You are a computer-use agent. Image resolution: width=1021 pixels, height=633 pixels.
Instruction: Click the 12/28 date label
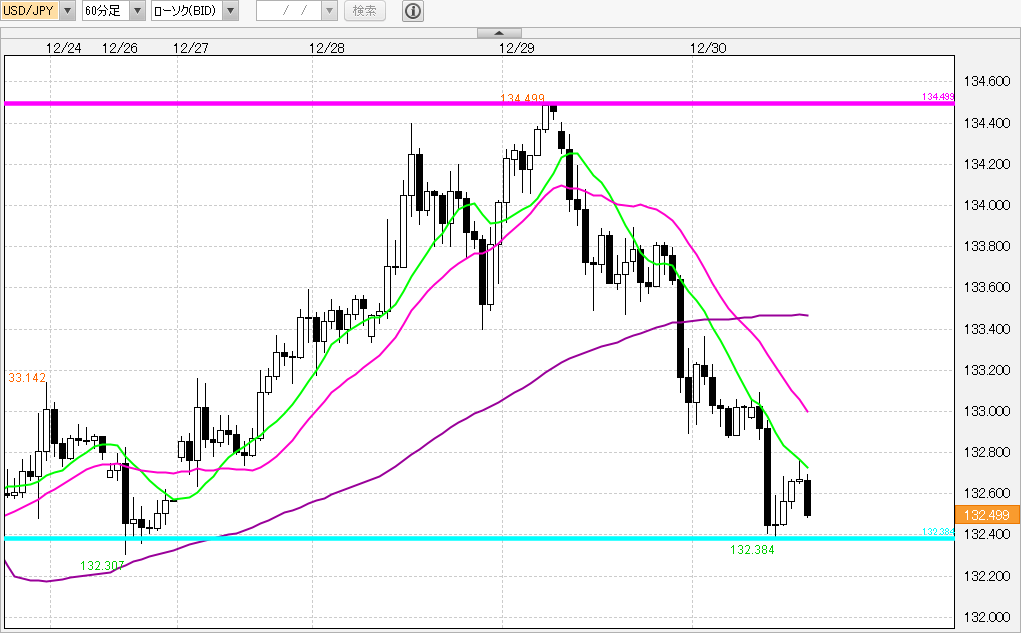point(327,48)
